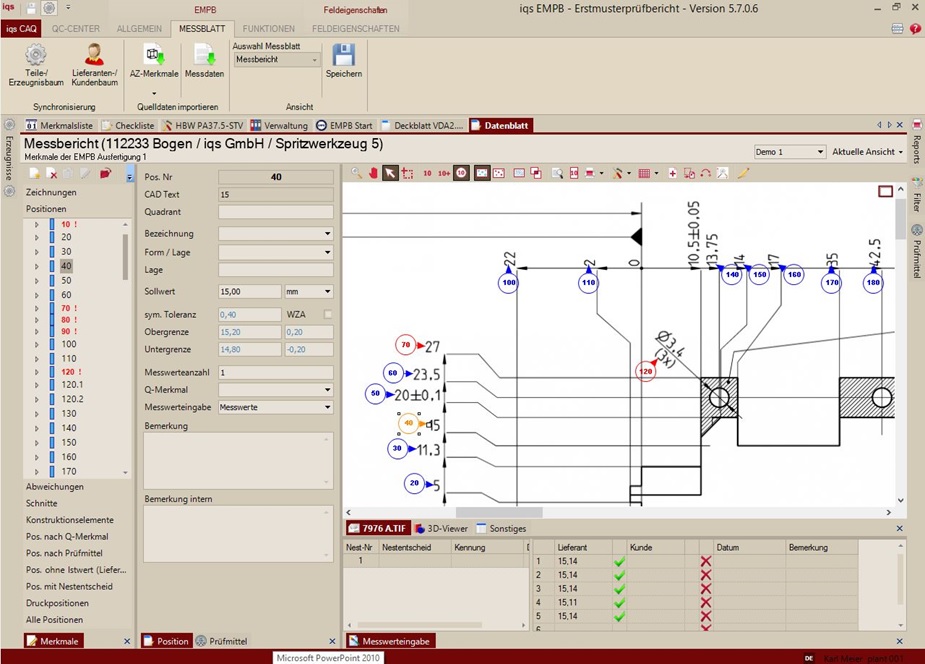This screenshot has height=664, width=925.
Task: Select the magnifier zoom tool in drawing toolbar
Action: (356, 173)
